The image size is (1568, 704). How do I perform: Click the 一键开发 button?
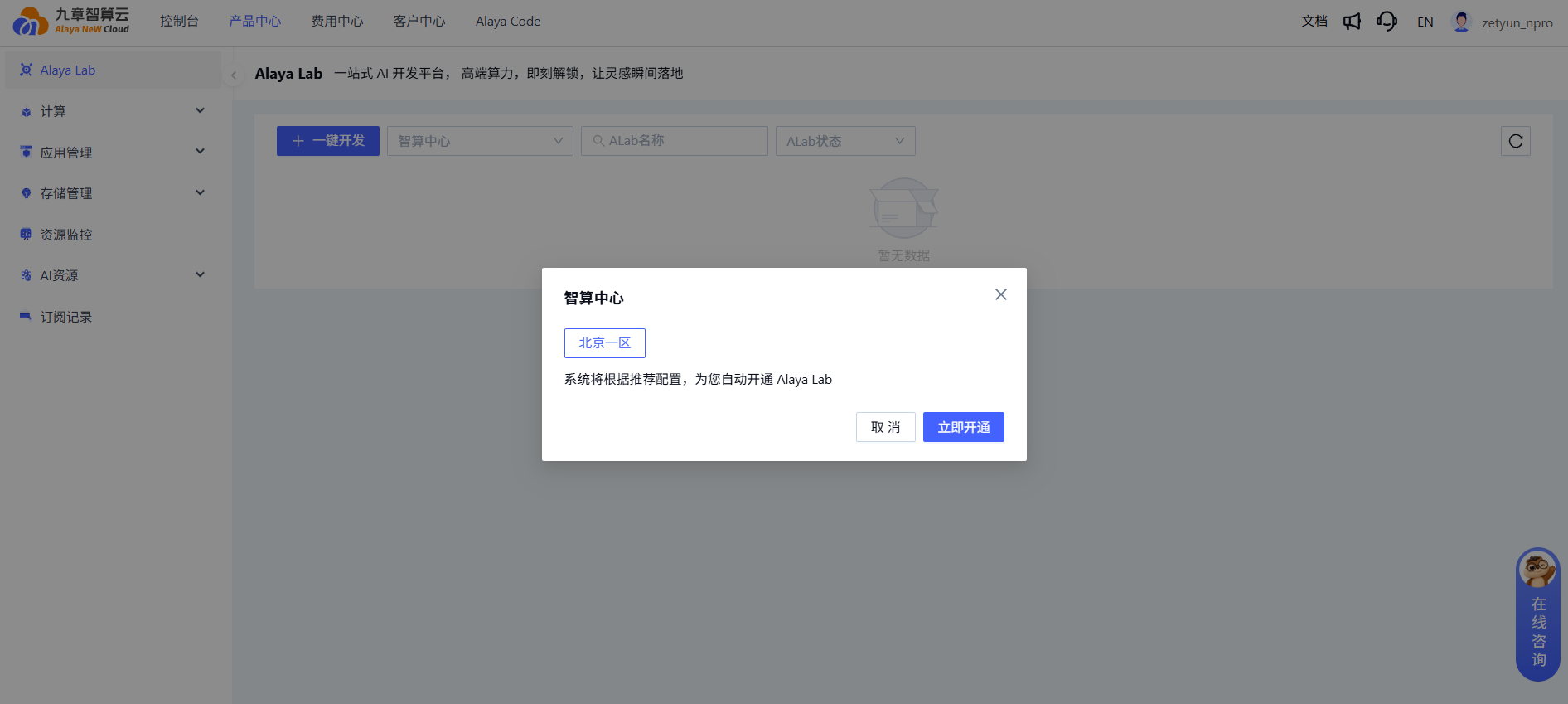coord(328,141)
